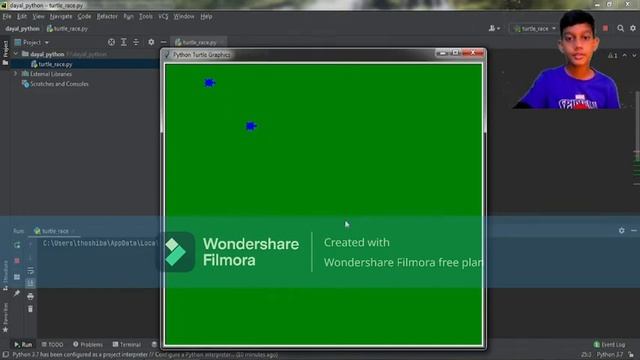Open the Tools menu
This screenshot has height=360, width=640.
tap(146, 17)
